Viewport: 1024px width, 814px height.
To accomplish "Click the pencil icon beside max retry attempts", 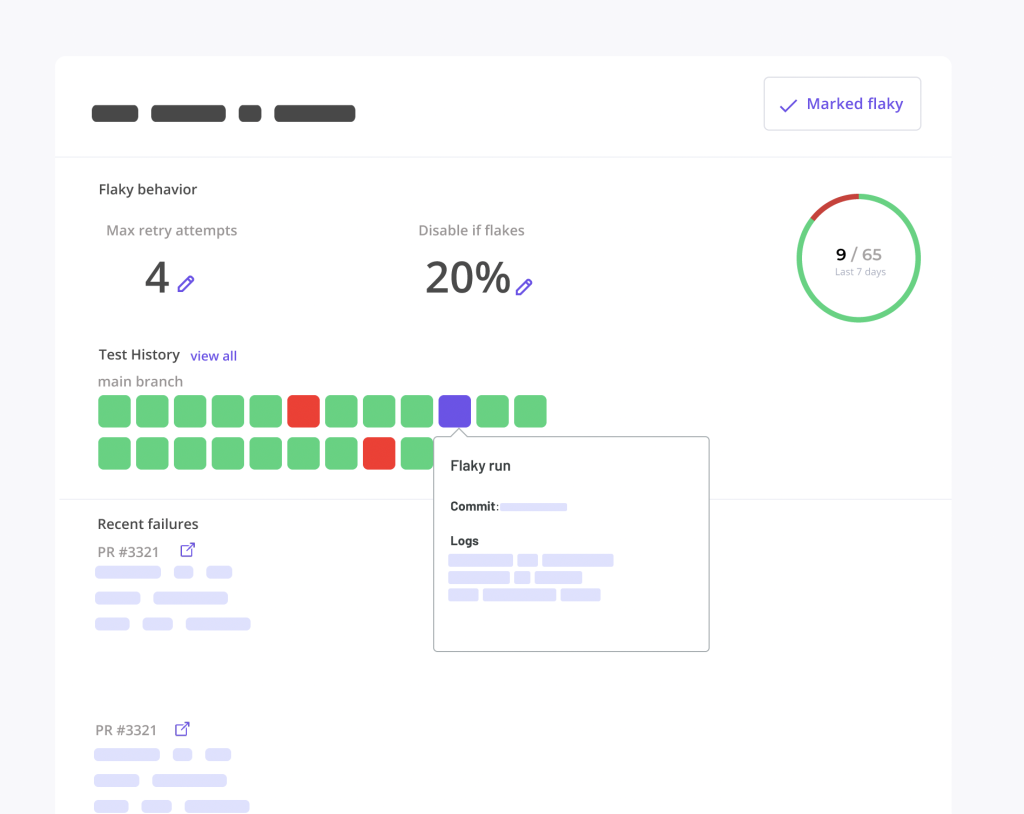I will [x=186, y=284].
